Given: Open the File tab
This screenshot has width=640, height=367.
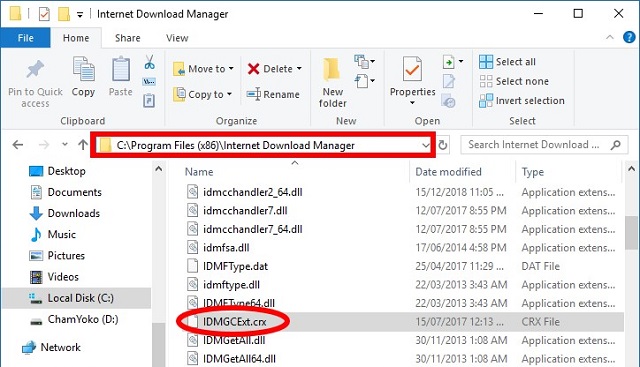Looking at the screenshot, I should click(x=25, y=38).
